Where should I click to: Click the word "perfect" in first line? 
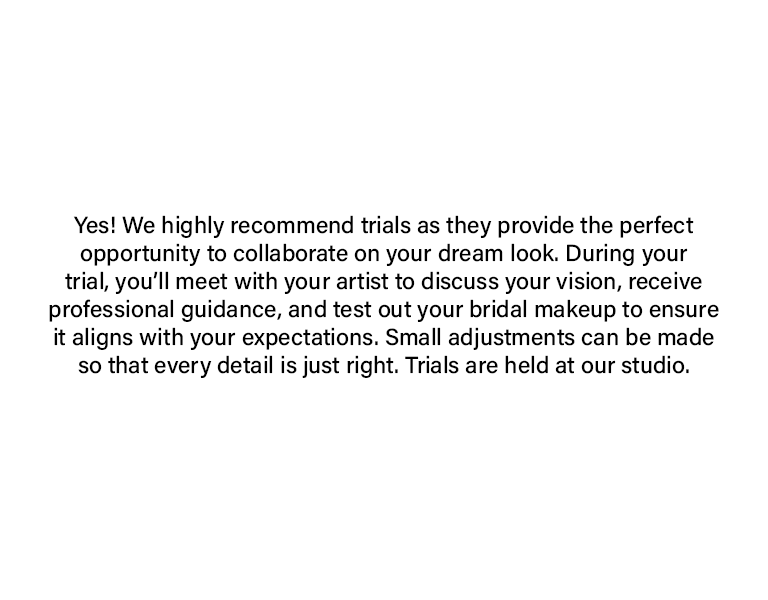point(655,225)
